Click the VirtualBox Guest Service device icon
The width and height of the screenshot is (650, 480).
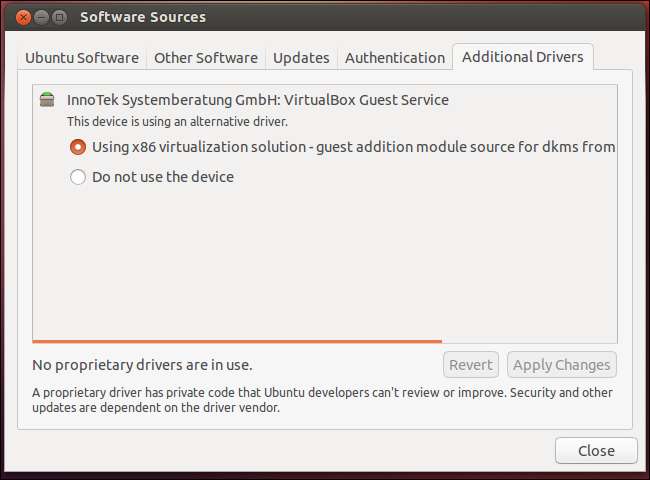pos(47,100)
